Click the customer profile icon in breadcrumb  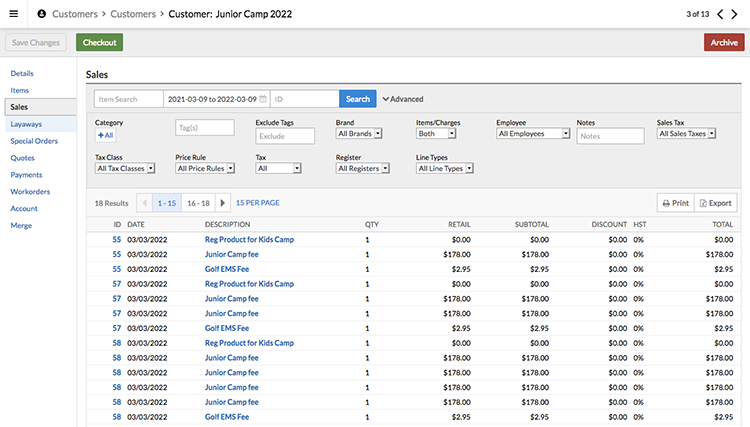pyautogui.click(x=42, y=14)
